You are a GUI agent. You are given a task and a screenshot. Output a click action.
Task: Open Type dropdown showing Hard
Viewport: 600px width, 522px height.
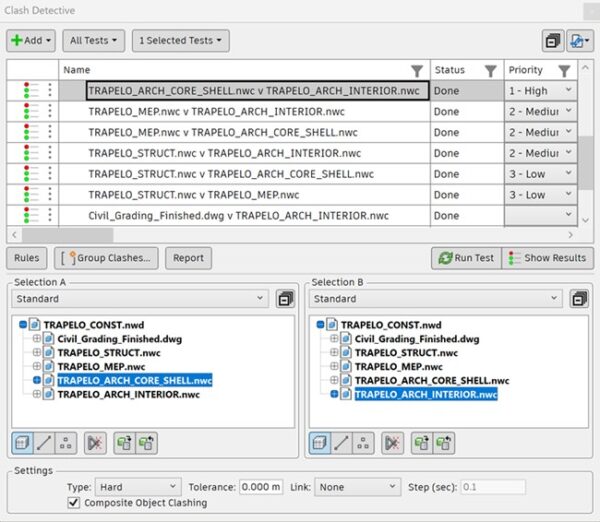pos(138,487)
